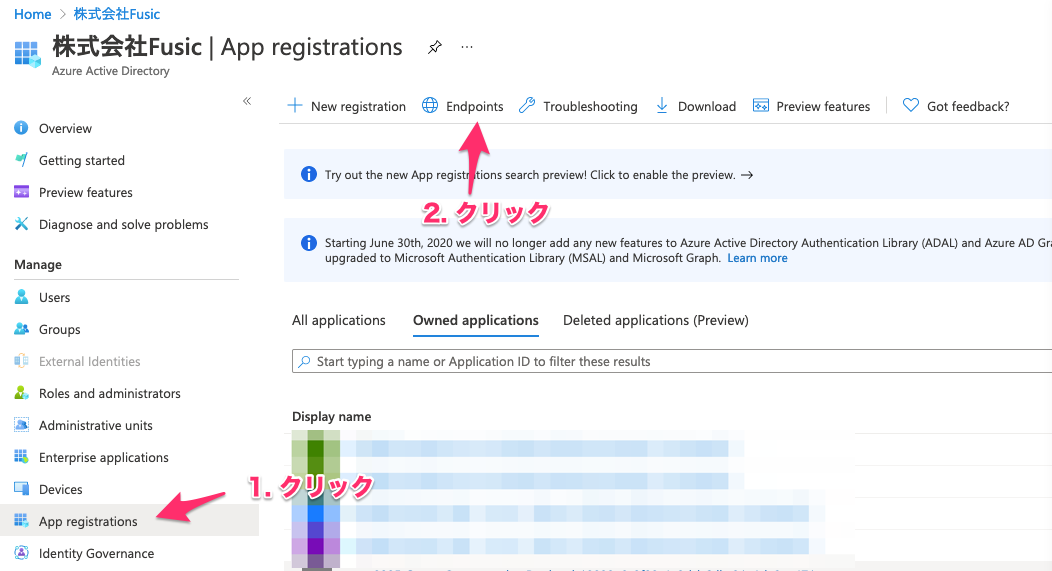The image size is (1052, 571).
Task: Click the application name filter search box
Action: (670, 361)
